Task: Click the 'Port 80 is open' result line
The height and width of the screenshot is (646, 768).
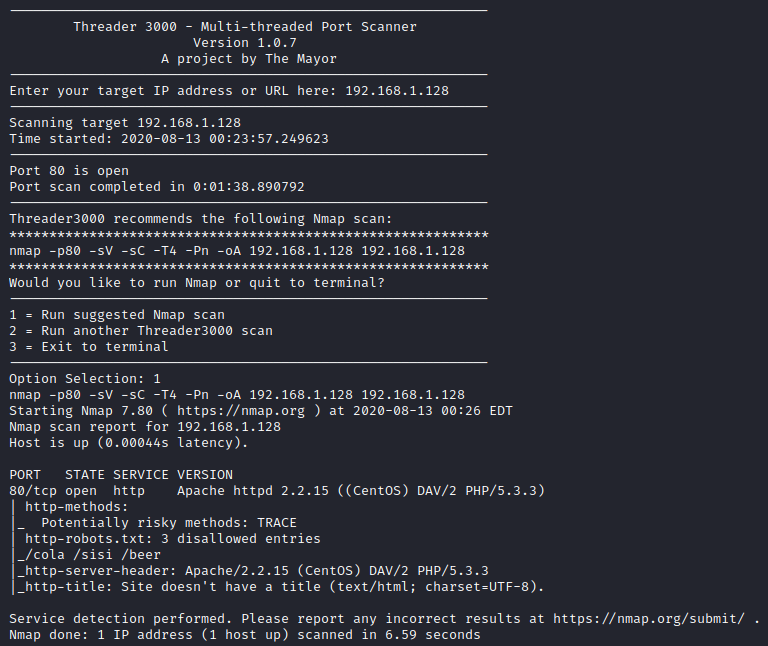Action: click(x=69, y=170)
